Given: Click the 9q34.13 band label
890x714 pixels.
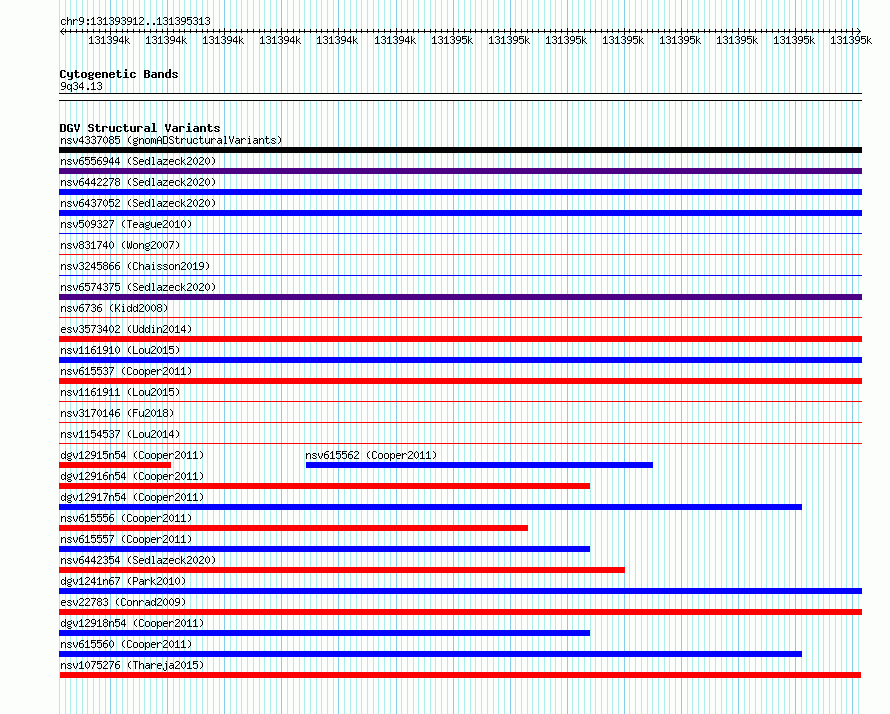Looking at the screenshot, I should [81, 86].
